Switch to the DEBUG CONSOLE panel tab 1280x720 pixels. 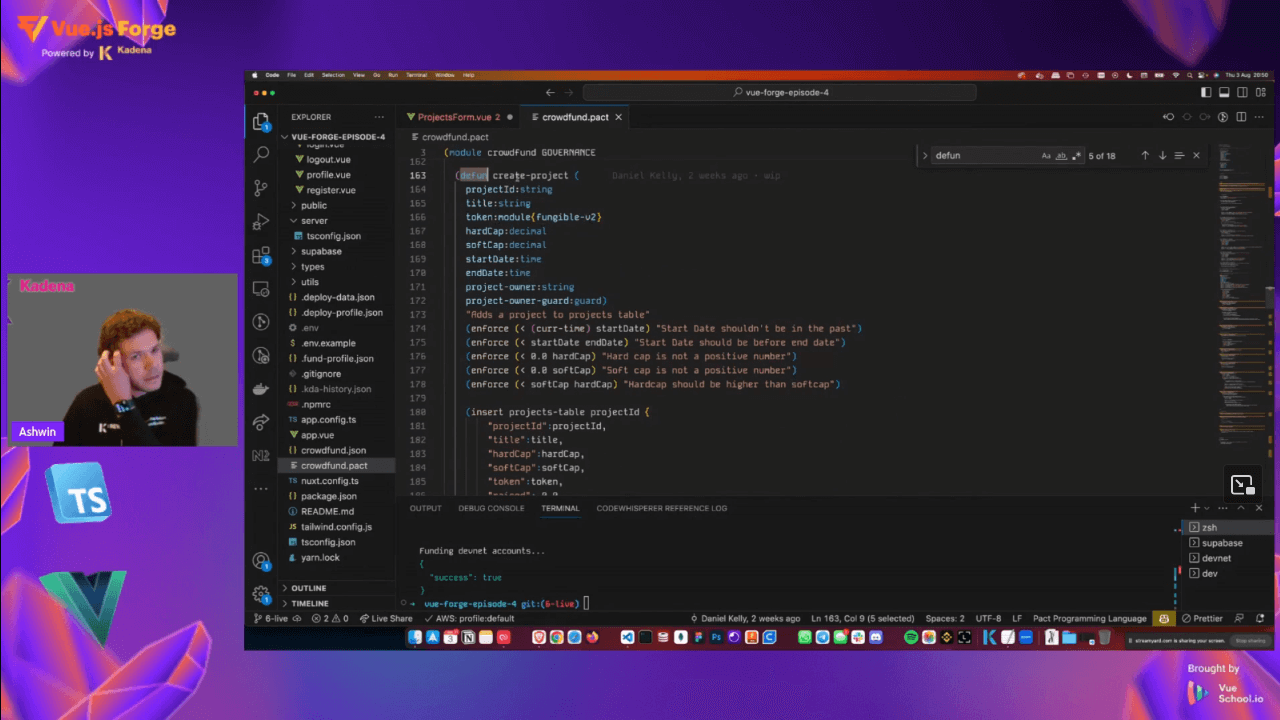(491, 508)
